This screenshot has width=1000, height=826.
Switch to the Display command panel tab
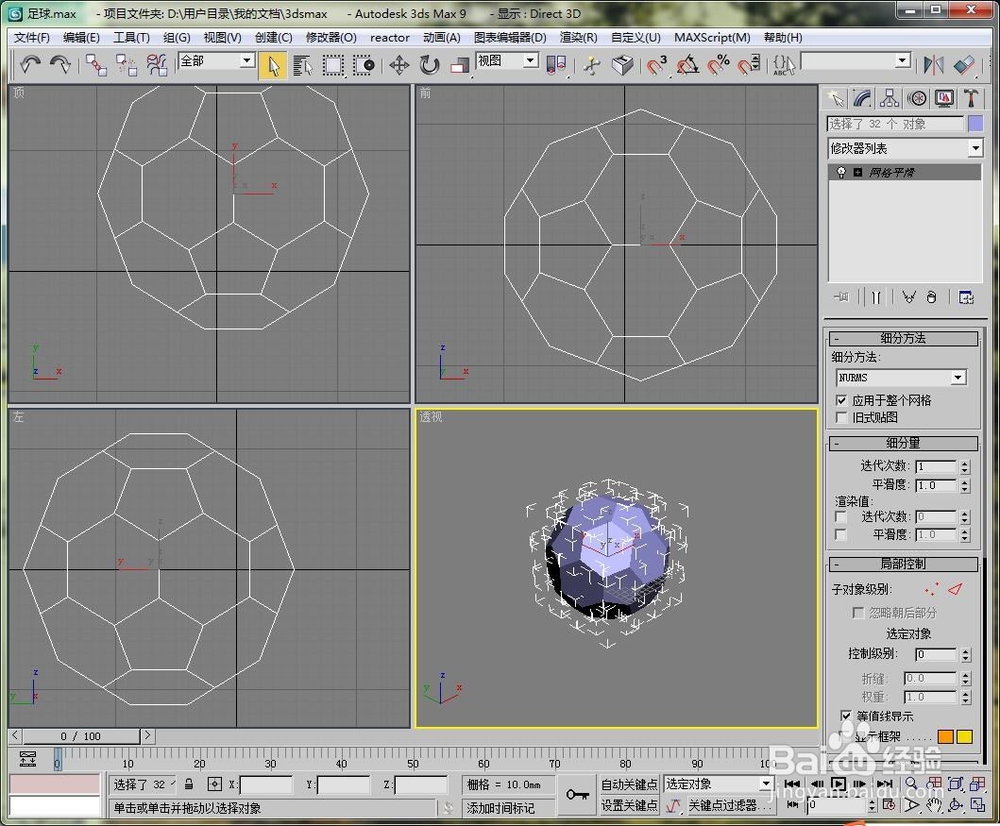click(x=944, y=98)
